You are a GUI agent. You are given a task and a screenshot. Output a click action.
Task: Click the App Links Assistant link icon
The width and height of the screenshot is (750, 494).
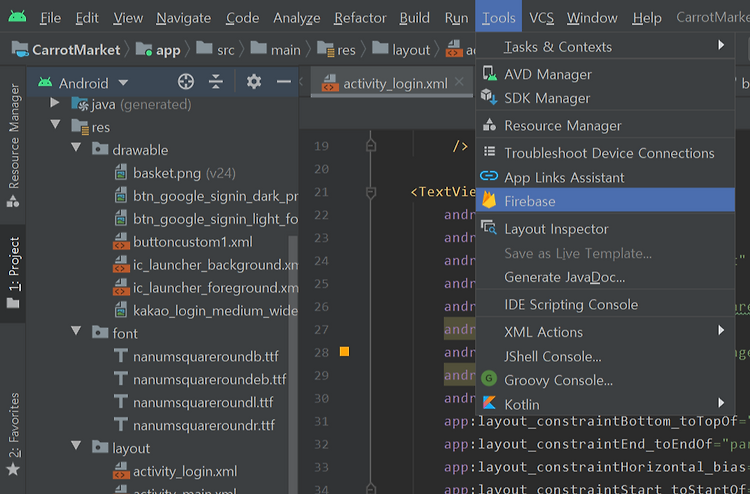coord(489,176)
